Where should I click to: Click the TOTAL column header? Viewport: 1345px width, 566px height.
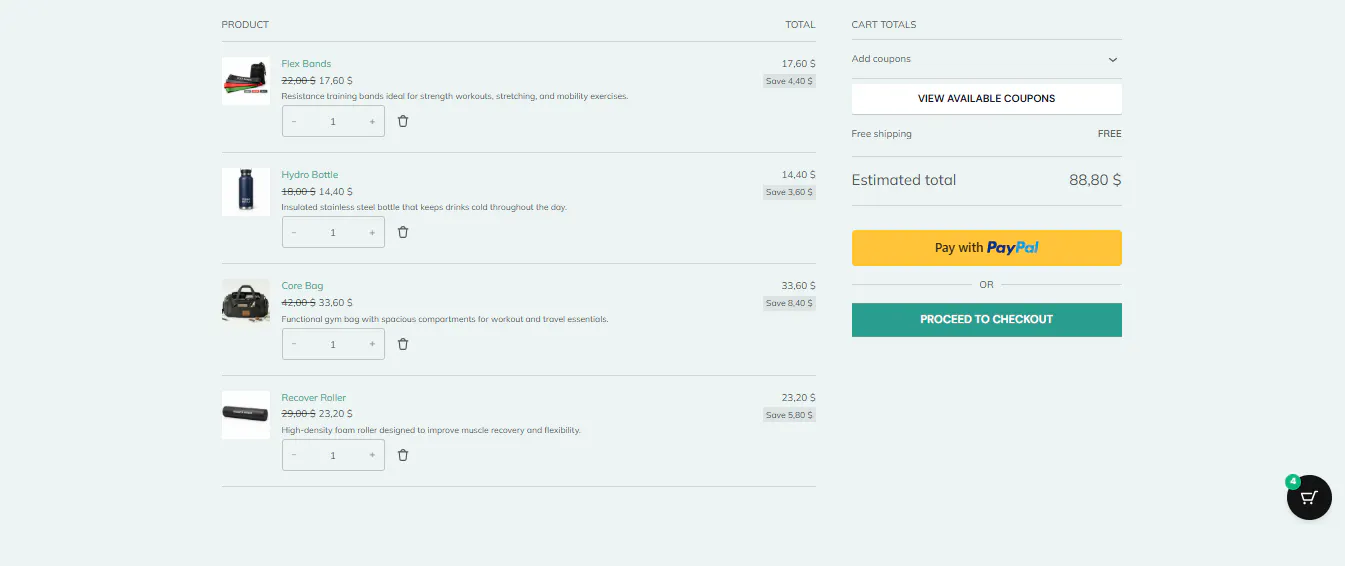tap(801, 25)
